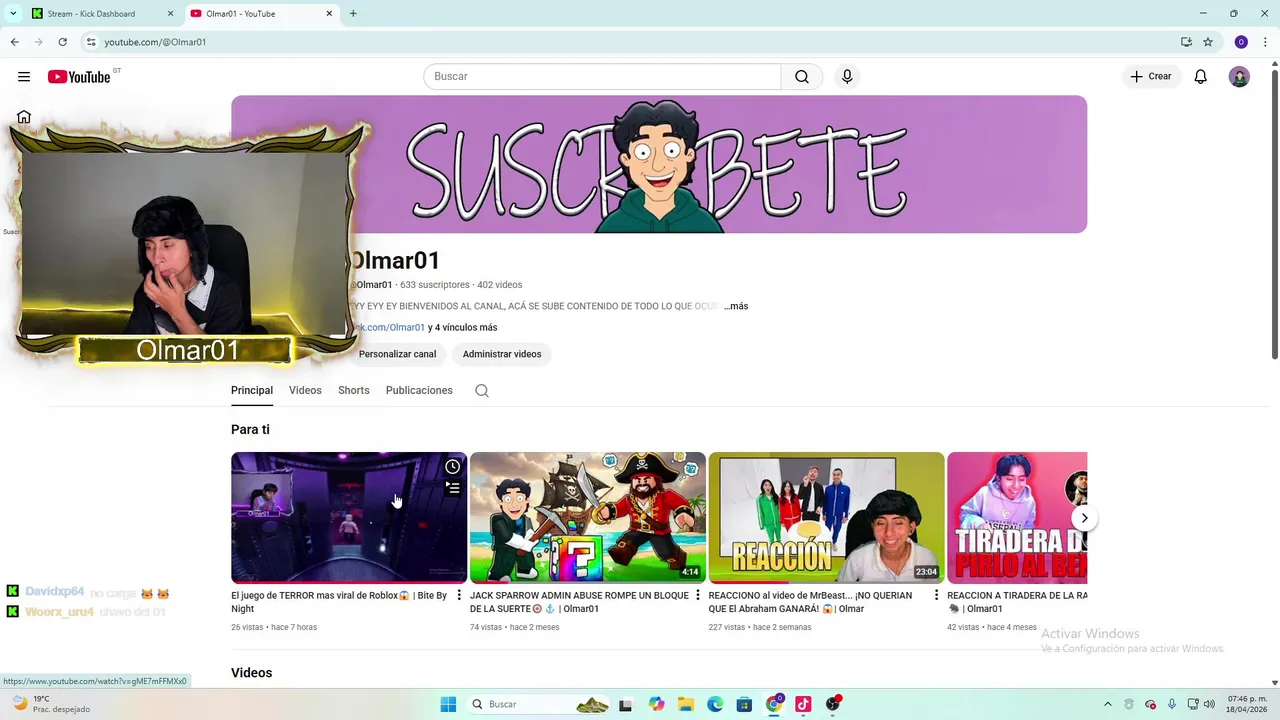Open the 'y 4 vínculos más' link
This screenshot has width=1280, height=720.
click(462, 328)
